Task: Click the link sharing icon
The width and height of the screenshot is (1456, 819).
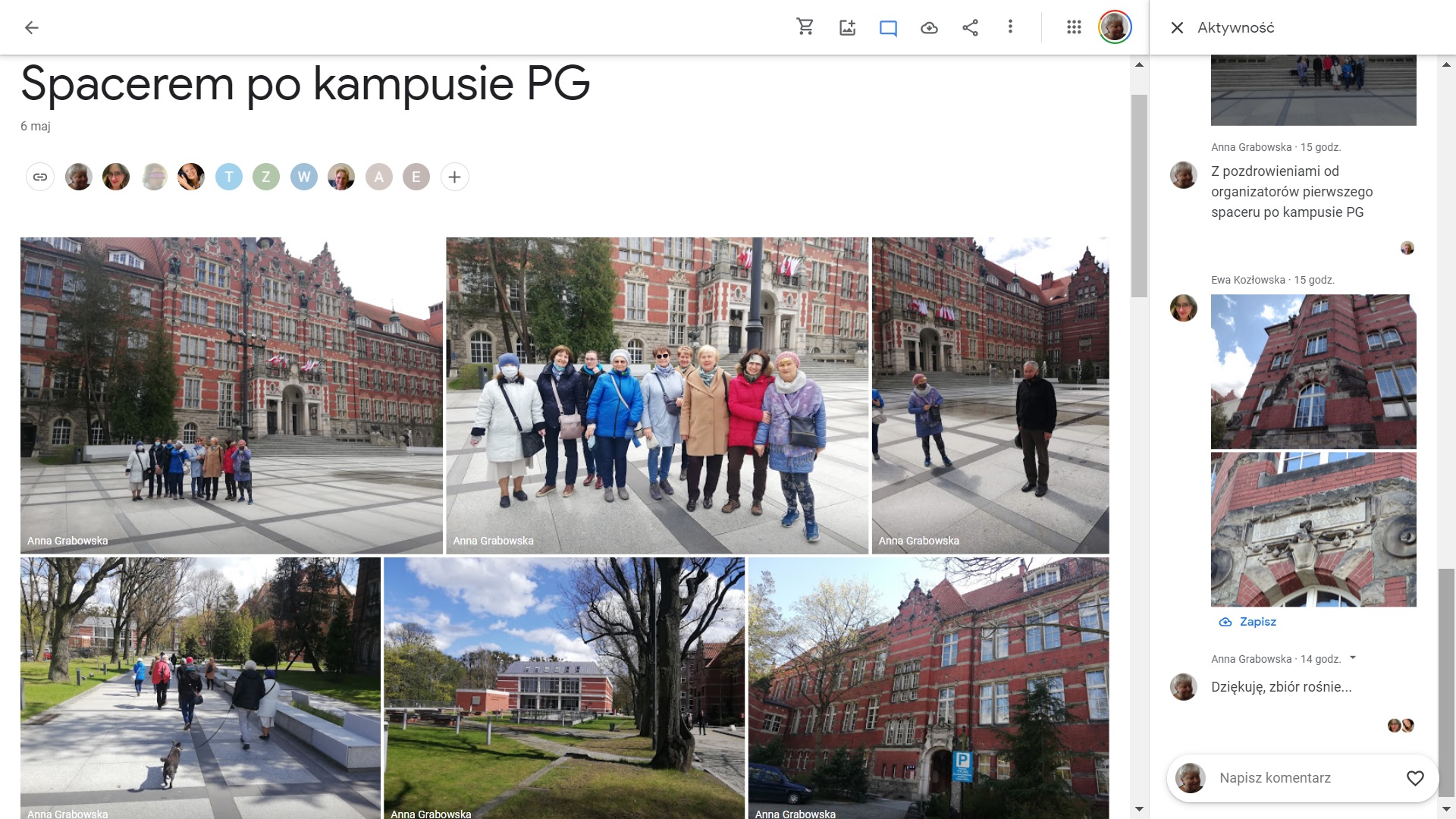Action: coord(40,177)
